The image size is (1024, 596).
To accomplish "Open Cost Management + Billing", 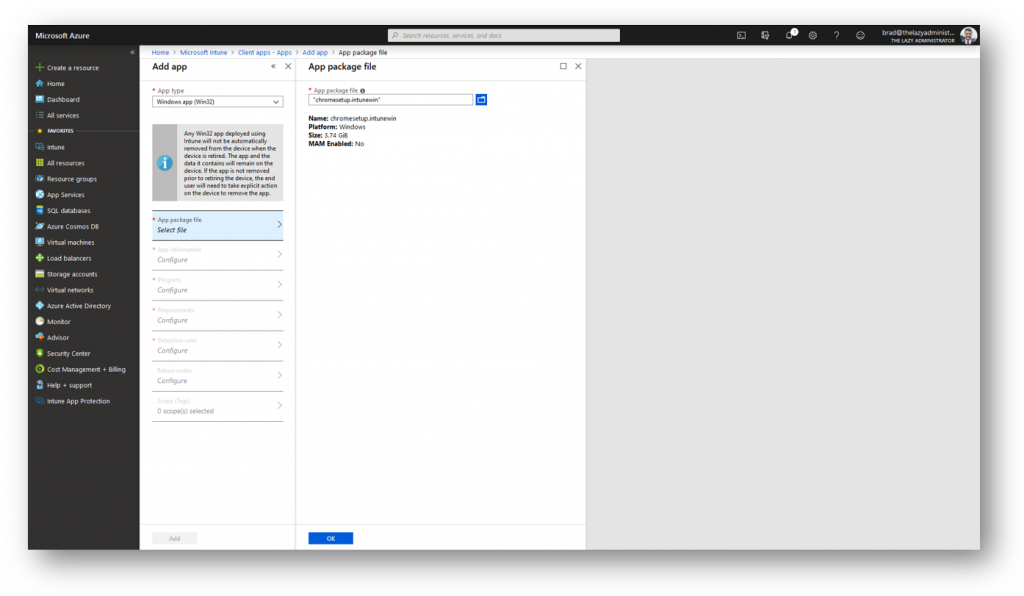I will tap(80, 369).
